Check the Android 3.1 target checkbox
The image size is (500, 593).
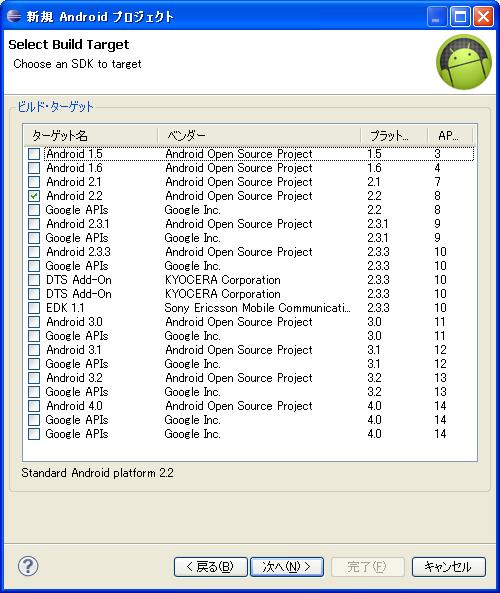34,350
